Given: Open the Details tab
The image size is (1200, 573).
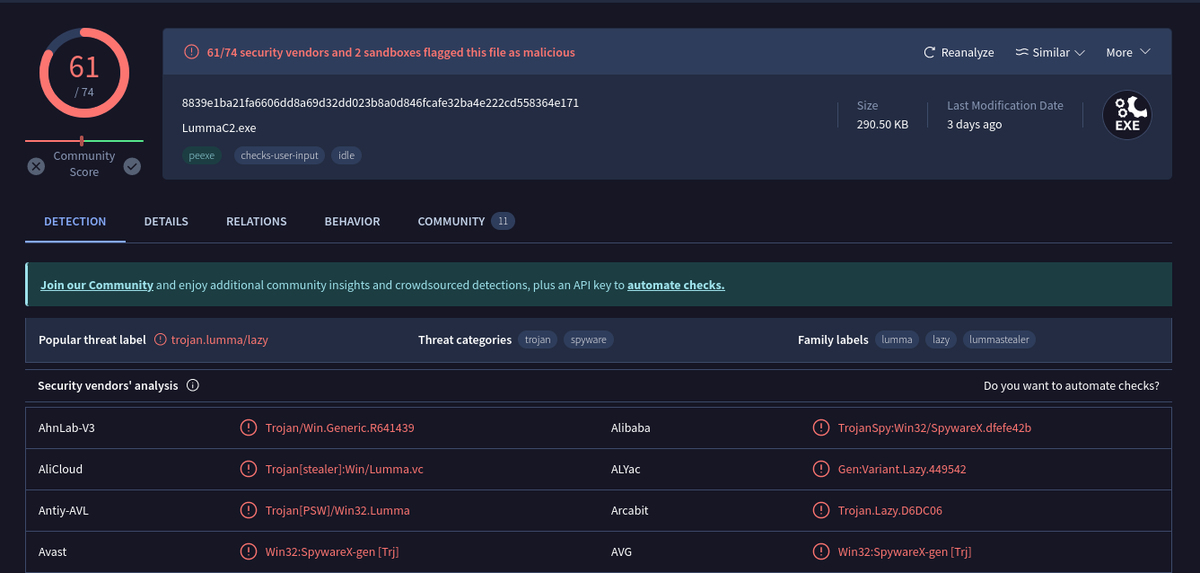Looking at the screenshot, I should tap(166, 221).
